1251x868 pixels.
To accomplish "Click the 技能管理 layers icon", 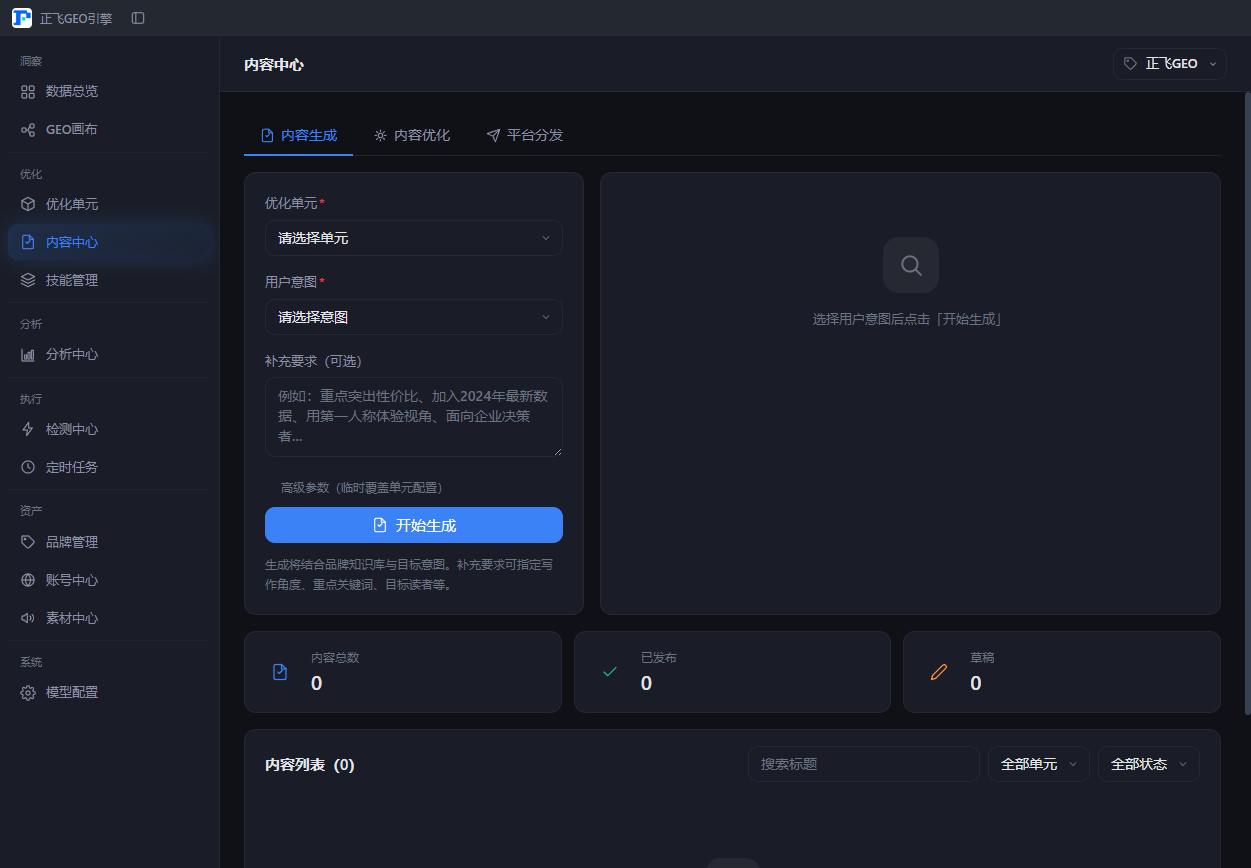I will click(x=28, y=280).
